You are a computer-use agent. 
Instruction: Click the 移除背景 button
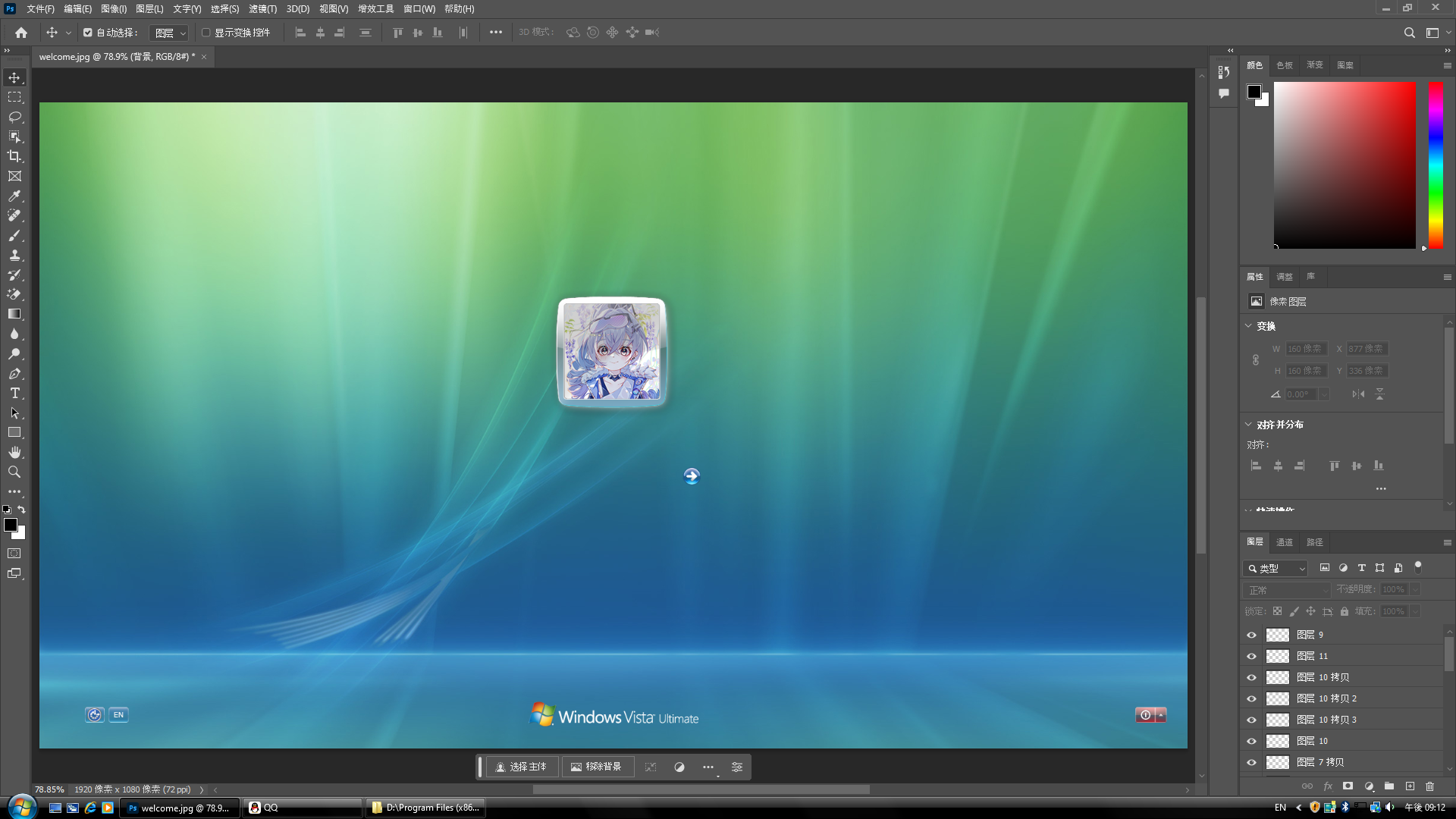tap(596, 767)
